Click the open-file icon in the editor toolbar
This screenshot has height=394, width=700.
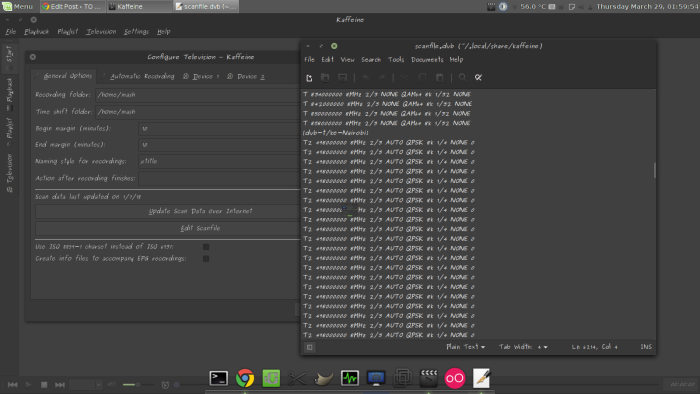[325, 78]
